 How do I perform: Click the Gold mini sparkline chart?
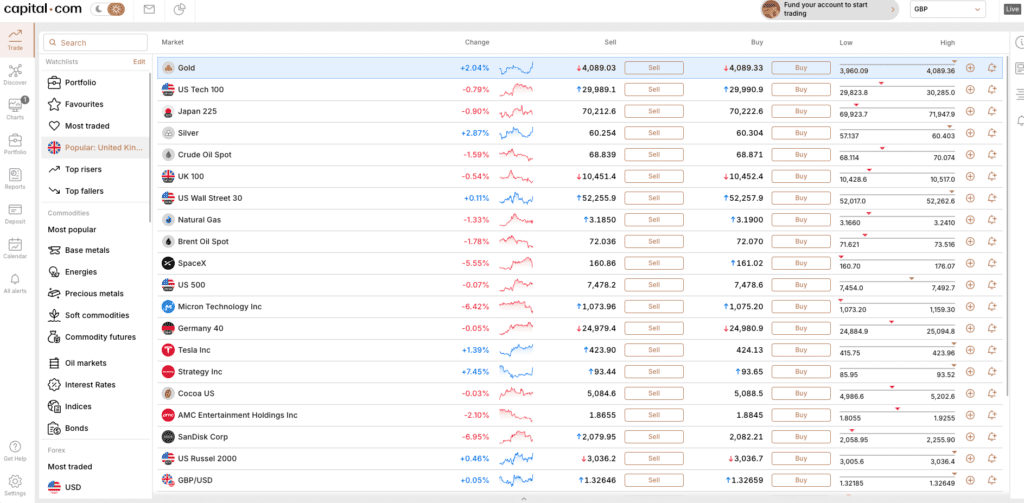click(516, 68)
